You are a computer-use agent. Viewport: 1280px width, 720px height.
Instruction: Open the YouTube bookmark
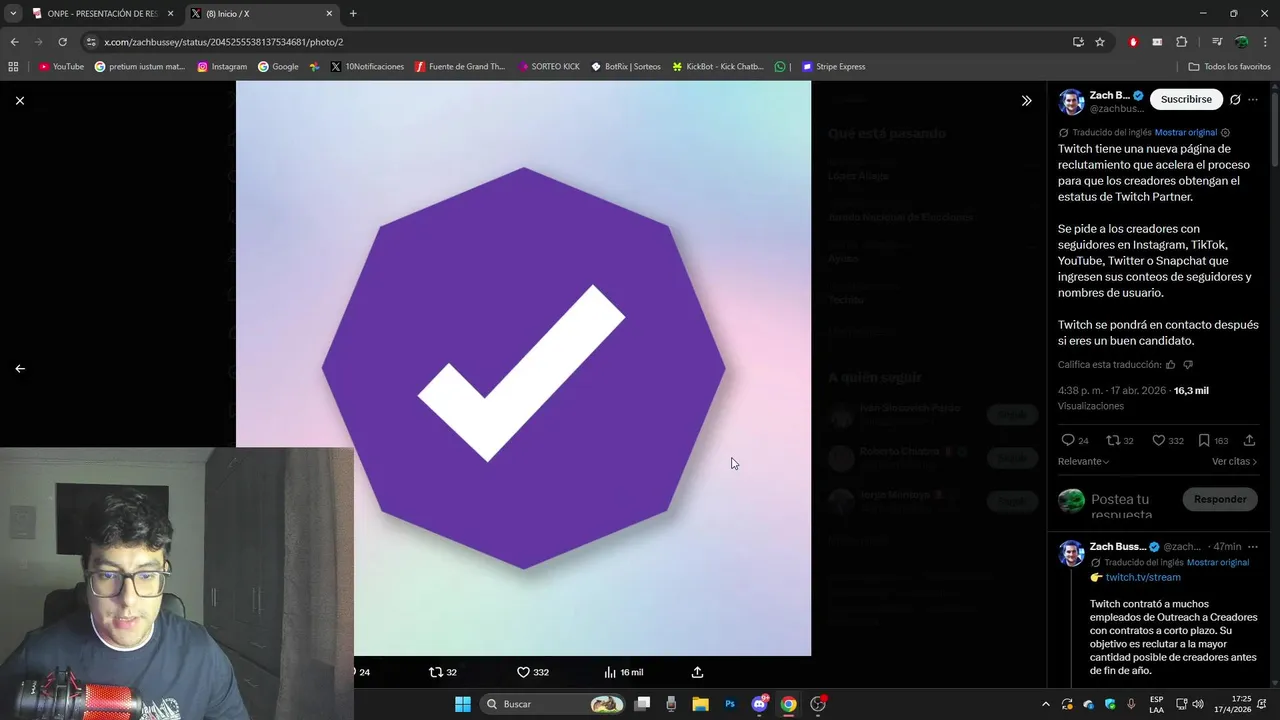click(61, 67)
